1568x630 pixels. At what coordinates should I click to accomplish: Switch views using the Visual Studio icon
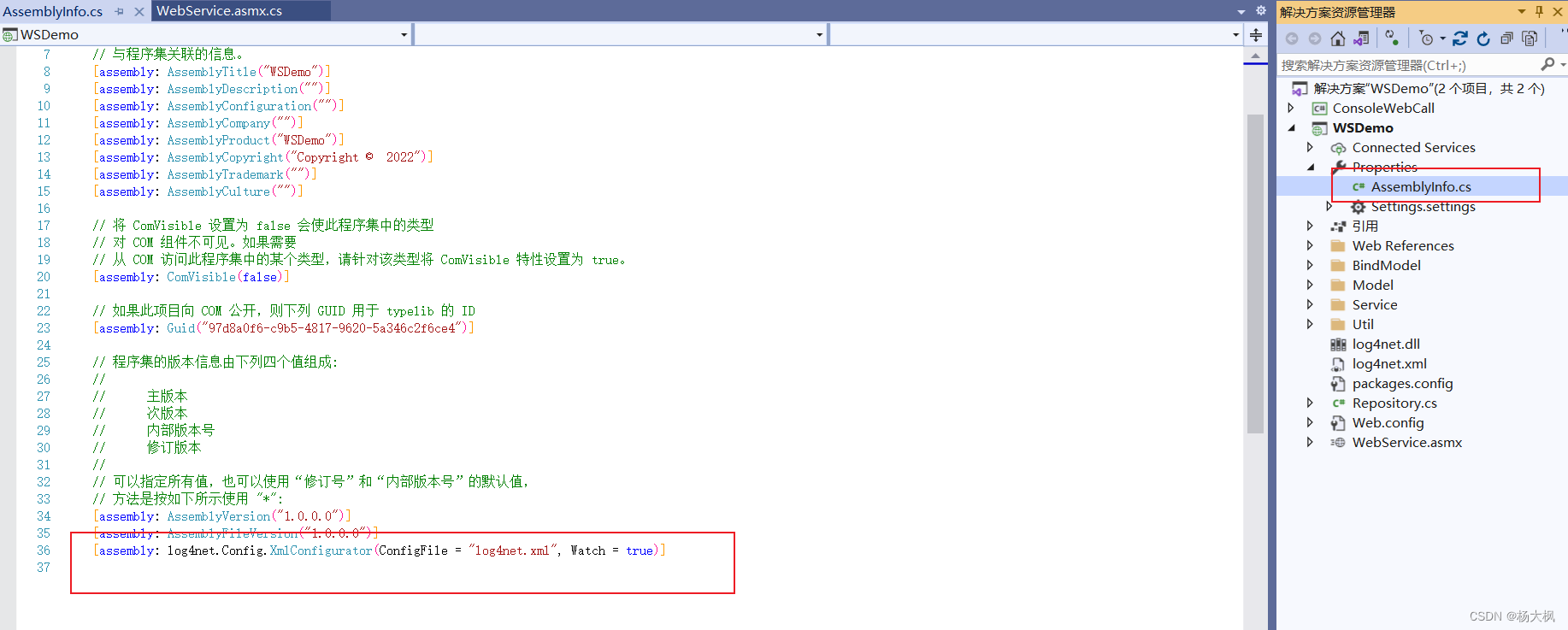1361,38
